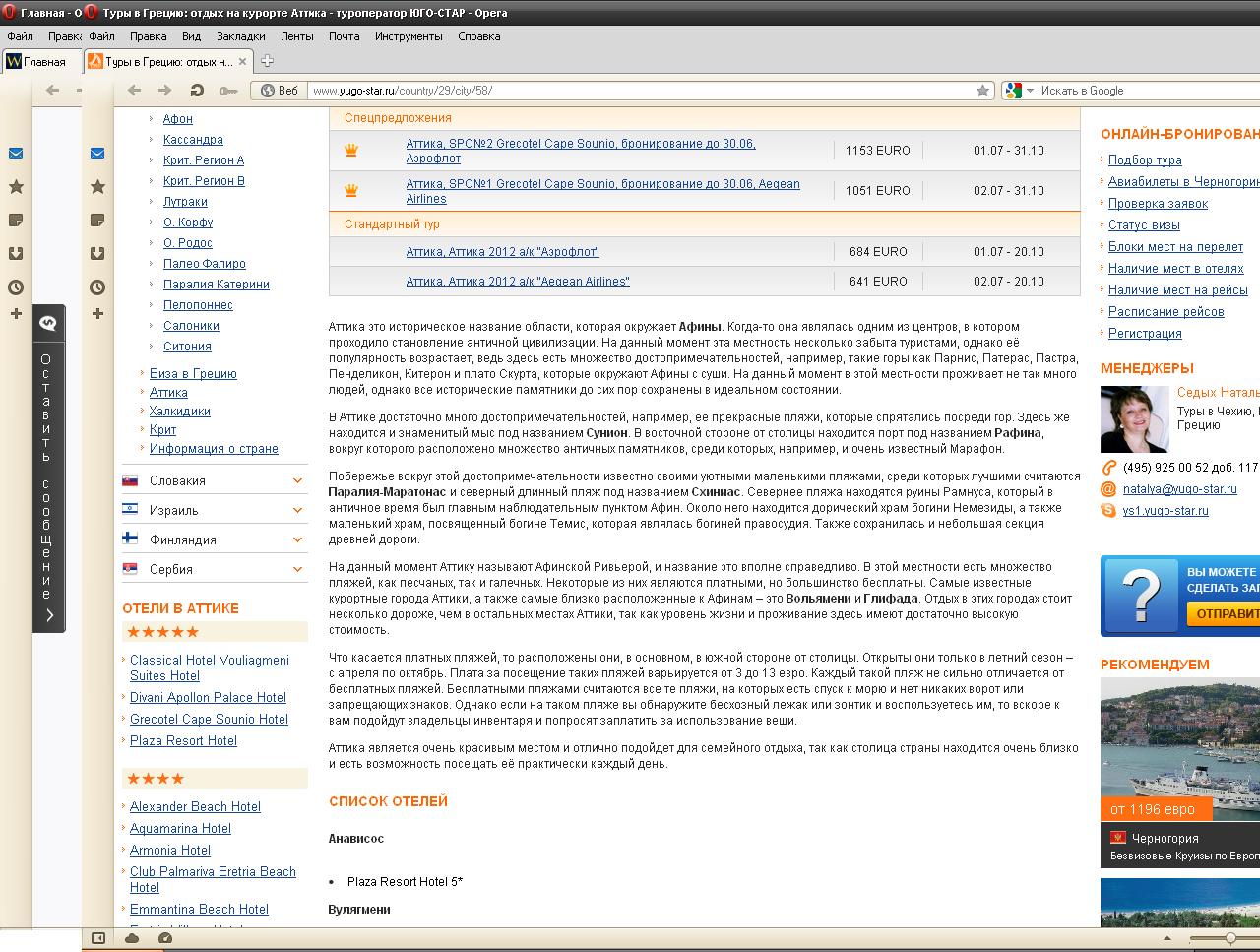This screenshot has width=1260, height=952.
Task: Click the Montenegro flag icon near 'Черногория'
Action: [1118, 838]
